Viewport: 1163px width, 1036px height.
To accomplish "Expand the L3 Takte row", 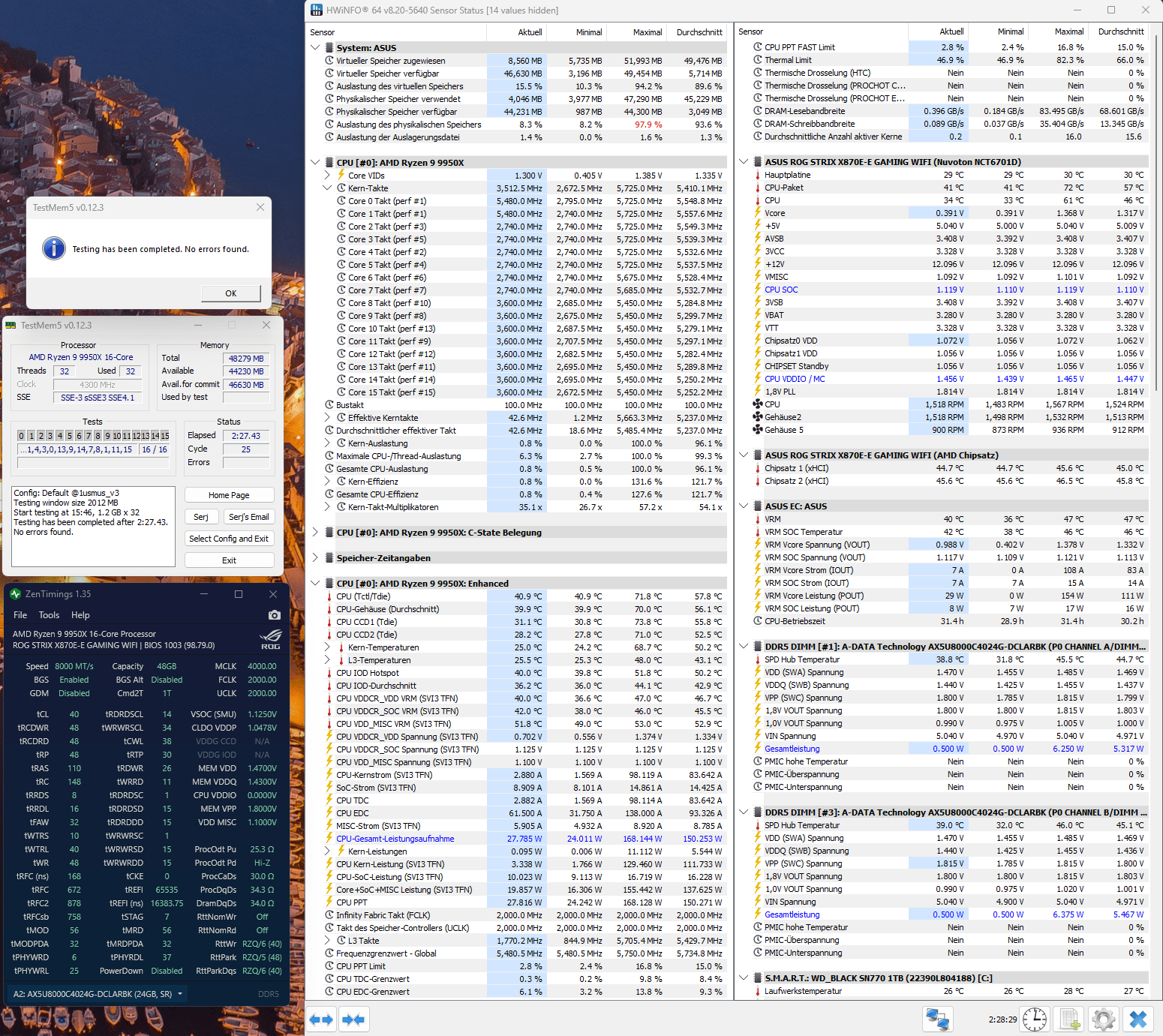I will tap(327, 941).
